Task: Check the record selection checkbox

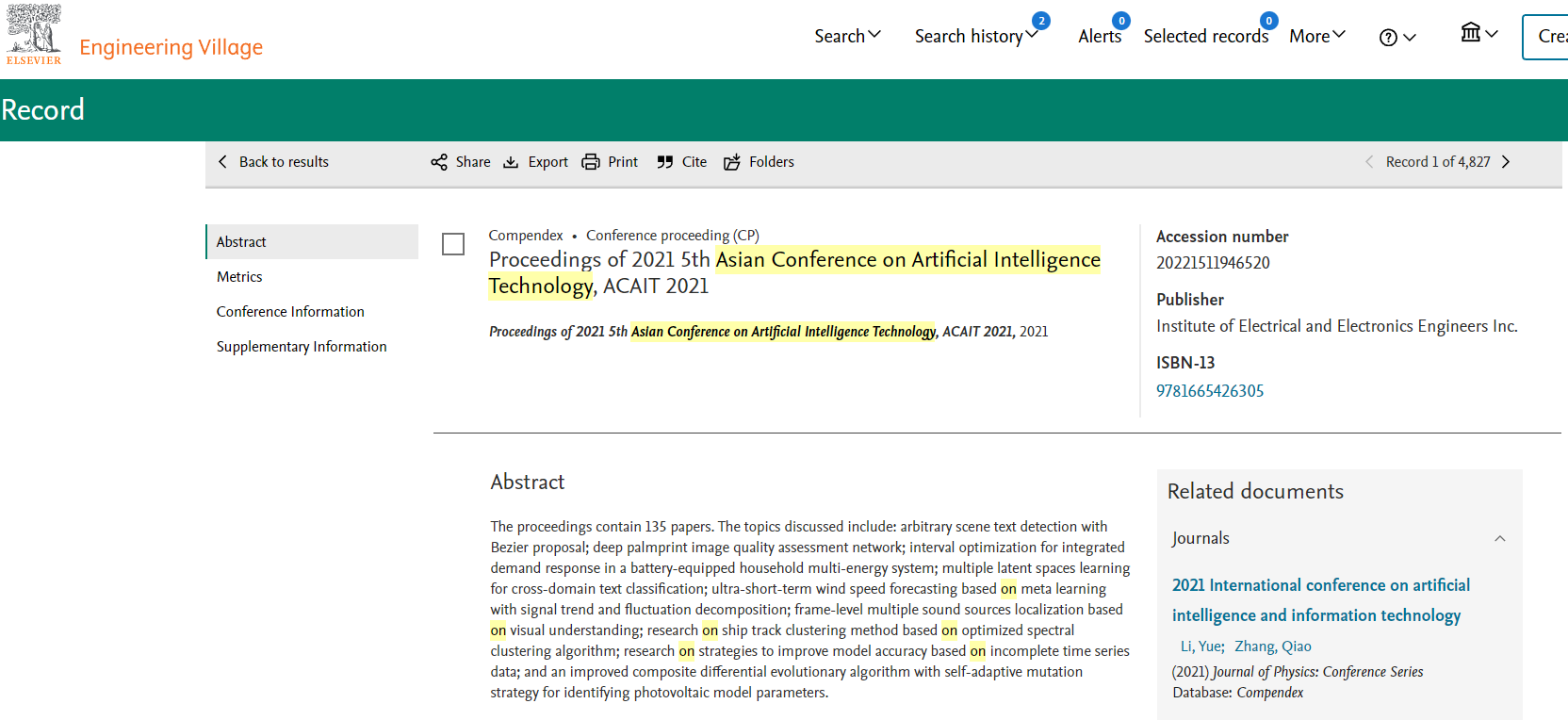Action: click(453, 244)
